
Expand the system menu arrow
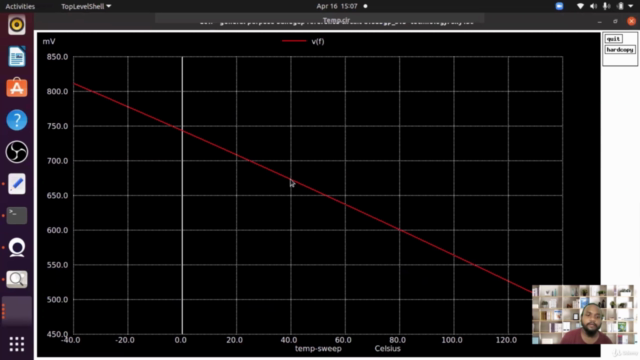[631, 6]
